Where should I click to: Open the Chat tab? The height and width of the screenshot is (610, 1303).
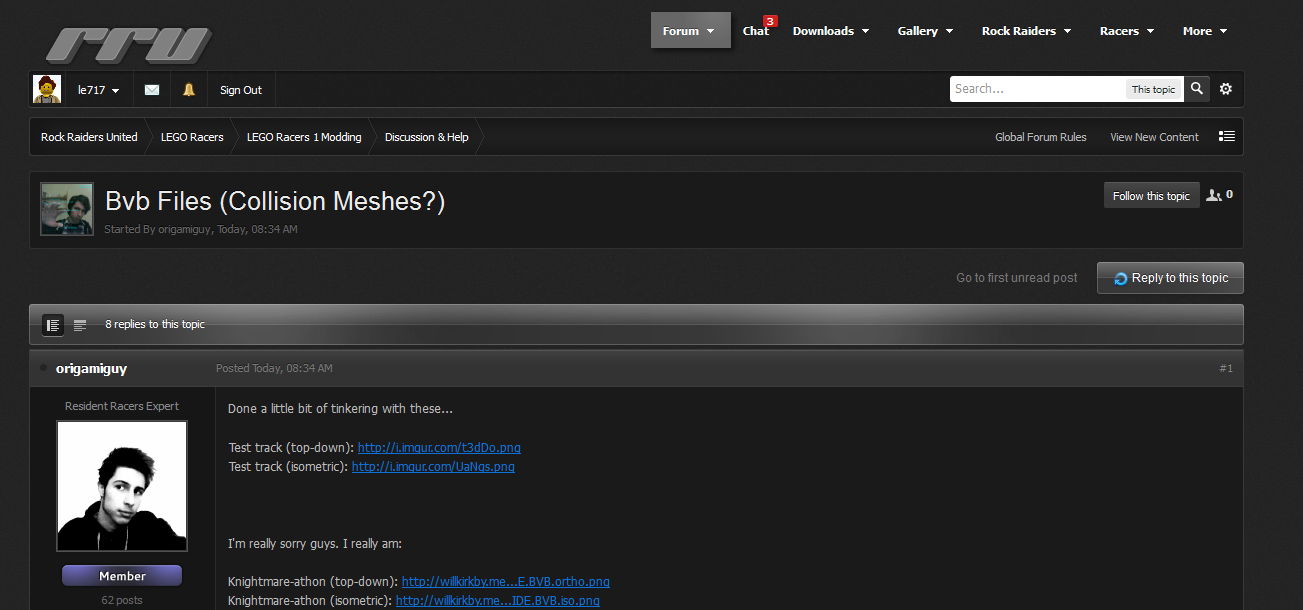[756, 31]
